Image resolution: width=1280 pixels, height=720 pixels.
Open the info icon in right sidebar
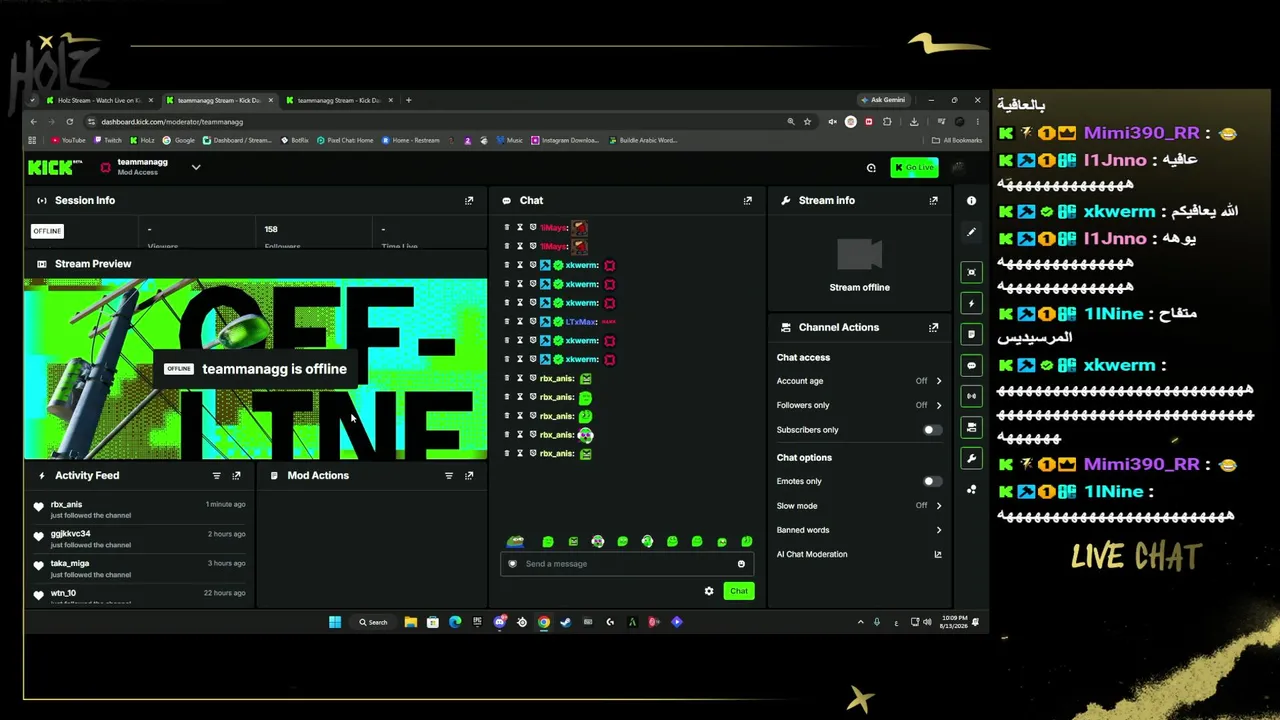(x=971, y=201)
